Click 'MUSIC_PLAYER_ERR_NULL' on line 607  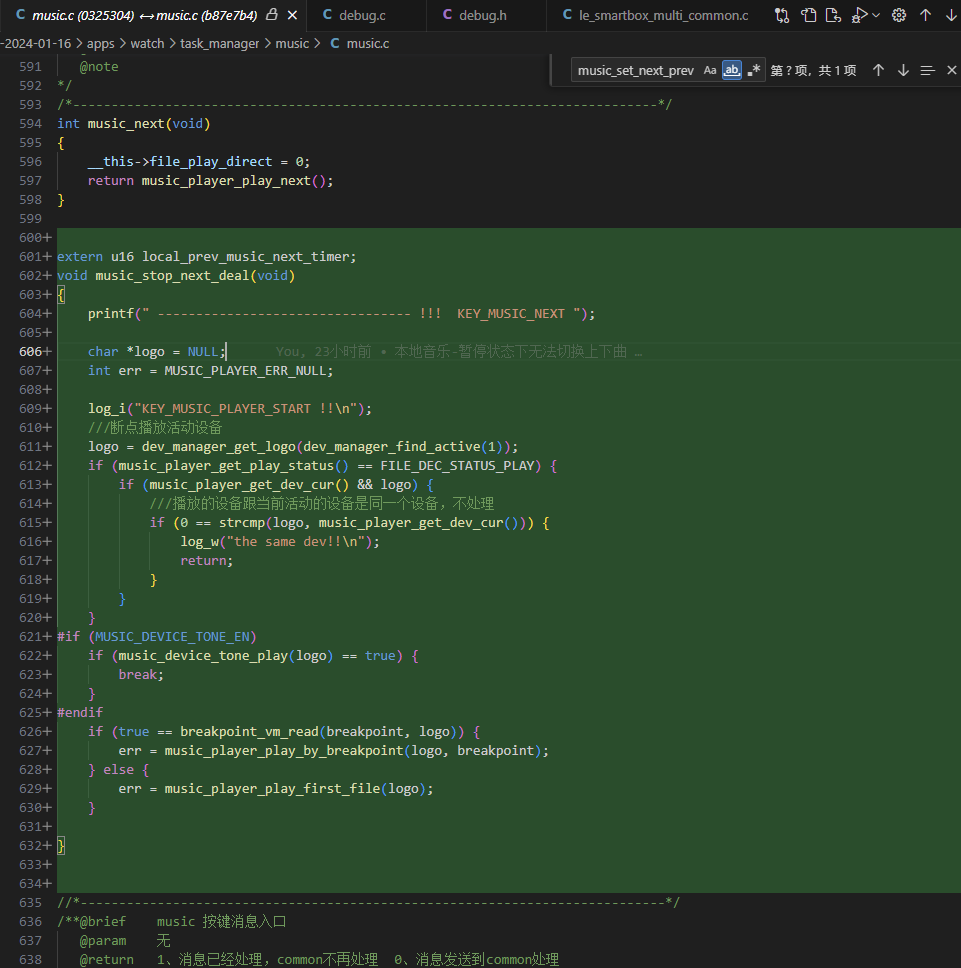click(245, 370)
